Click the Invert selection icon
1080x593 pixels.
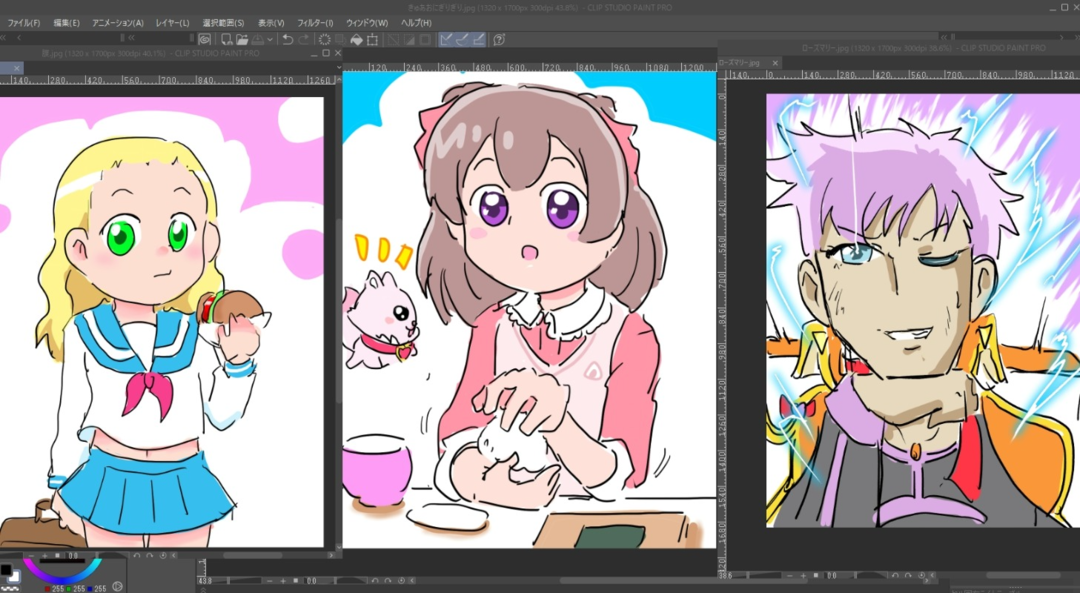[409, 39]
